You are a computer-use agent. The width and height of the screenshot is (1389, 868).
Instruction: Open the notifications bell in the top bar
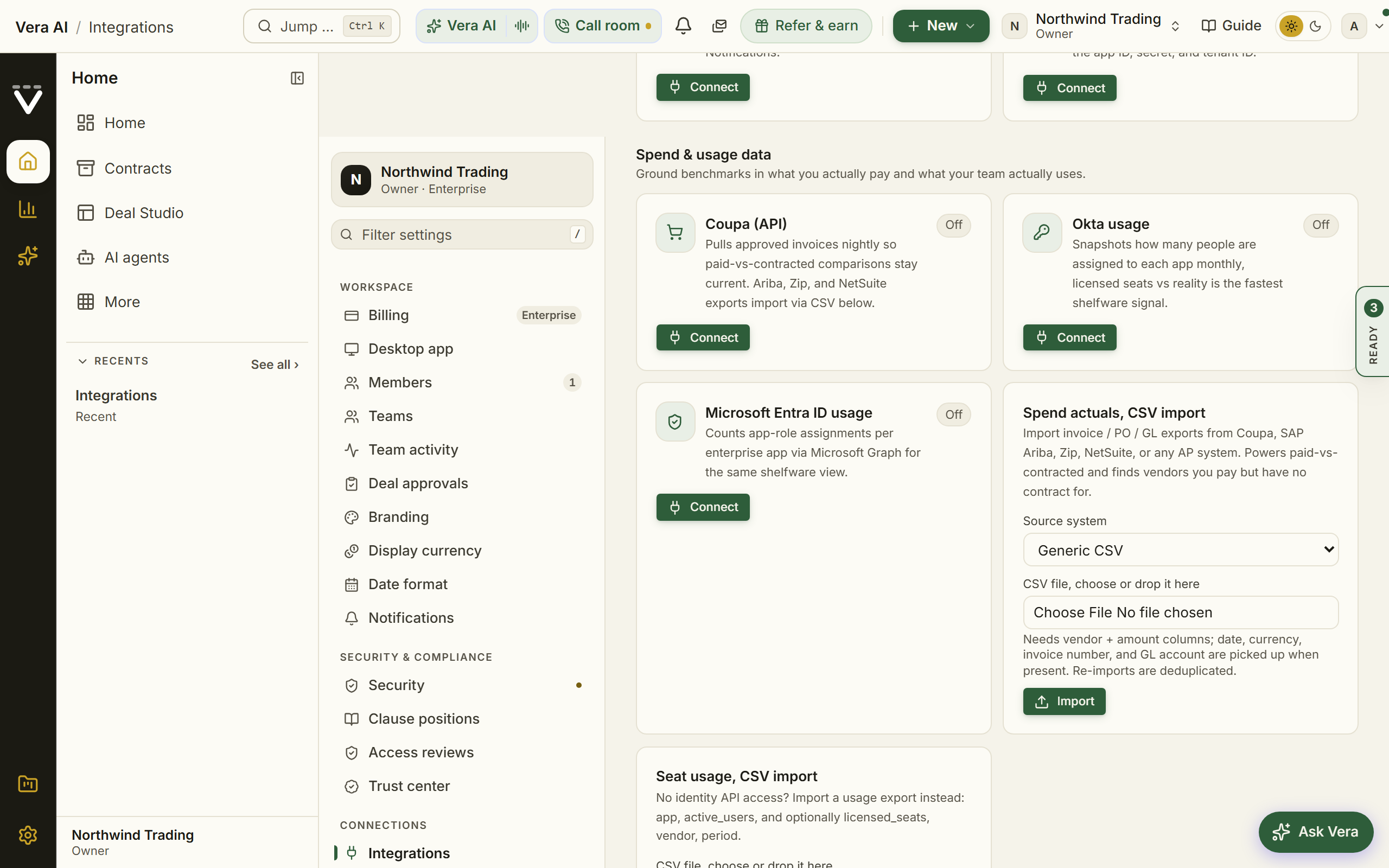coord(683,26)
